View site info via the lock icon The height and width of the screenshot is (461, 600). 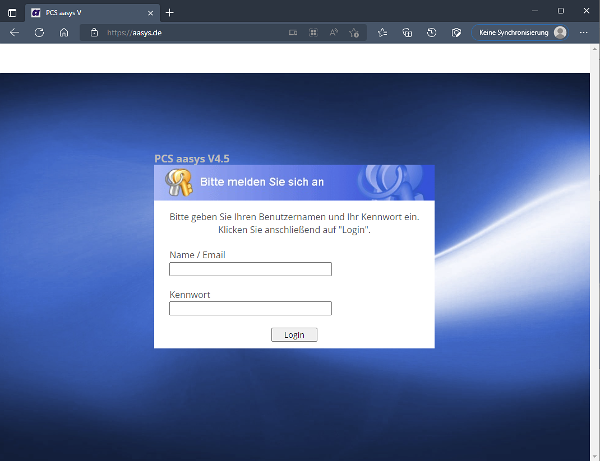tap(94, 33)
